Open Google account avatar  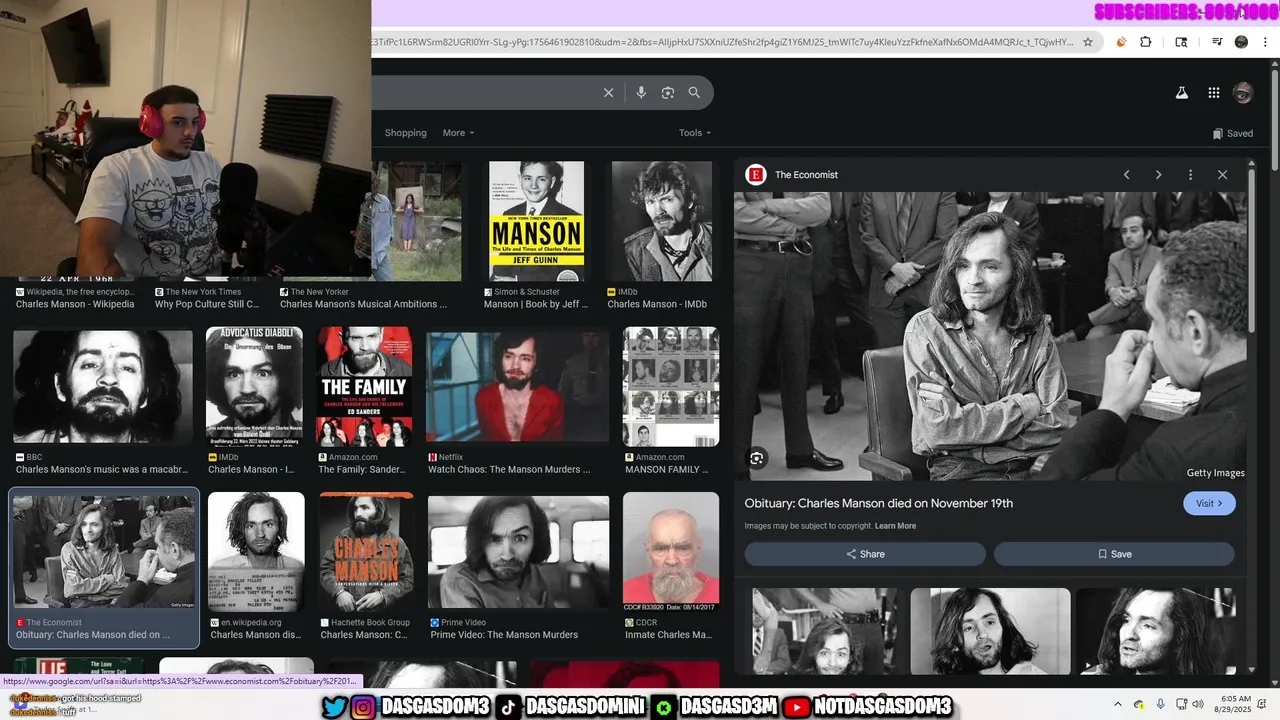[1243, 93]
